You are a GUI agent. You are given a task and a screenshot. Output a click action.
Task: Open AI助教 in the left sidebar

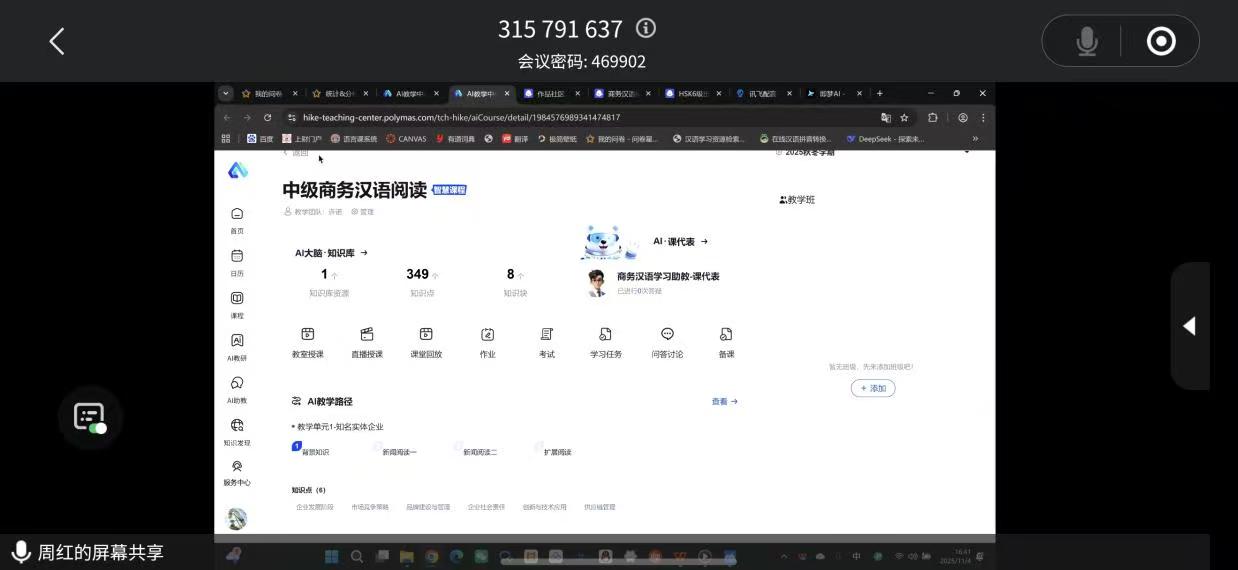tap(237, 388)
